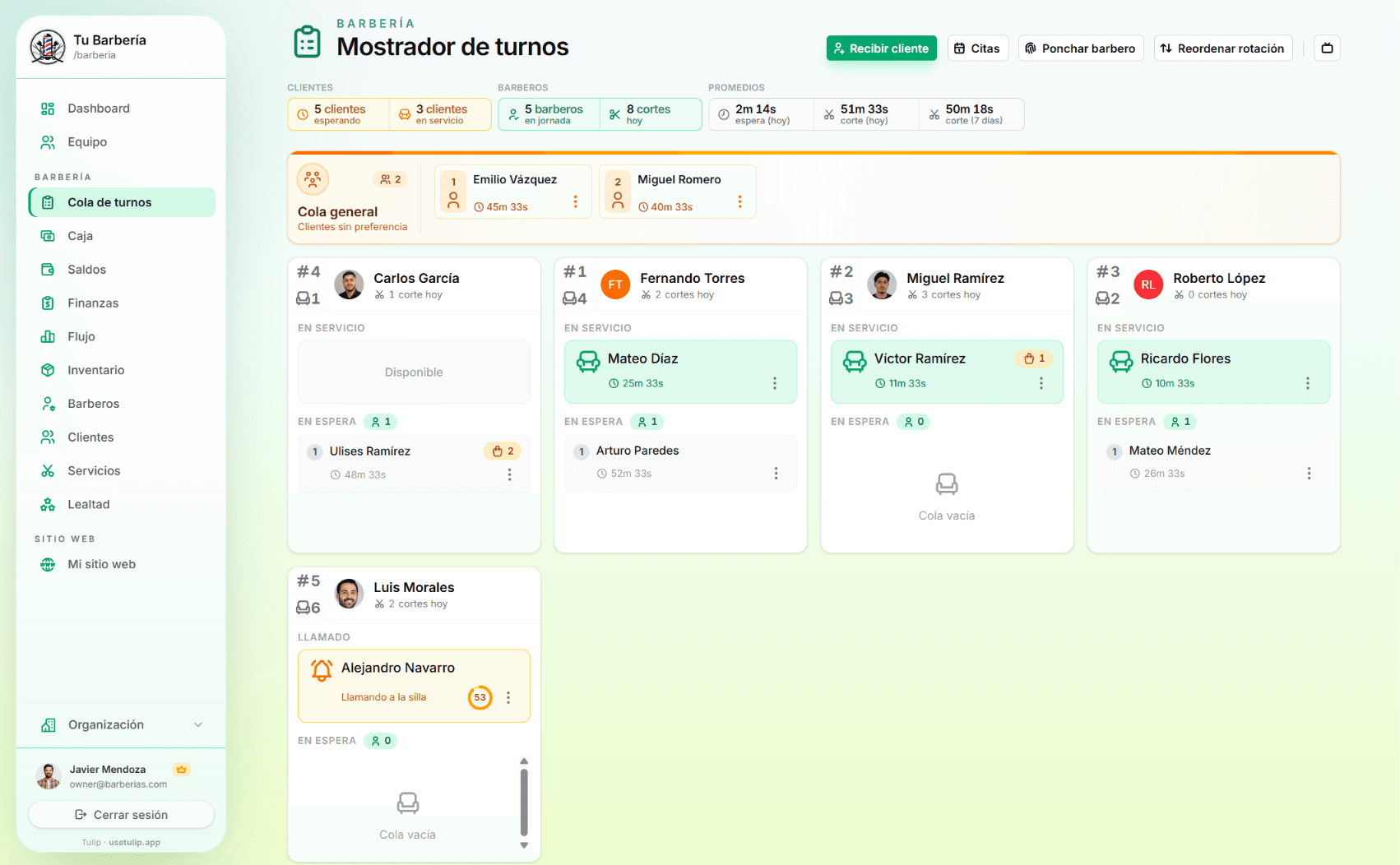Screen dimensions: 1400x865
Task: Expand the Organización section
Action: [x=122, y=724]
